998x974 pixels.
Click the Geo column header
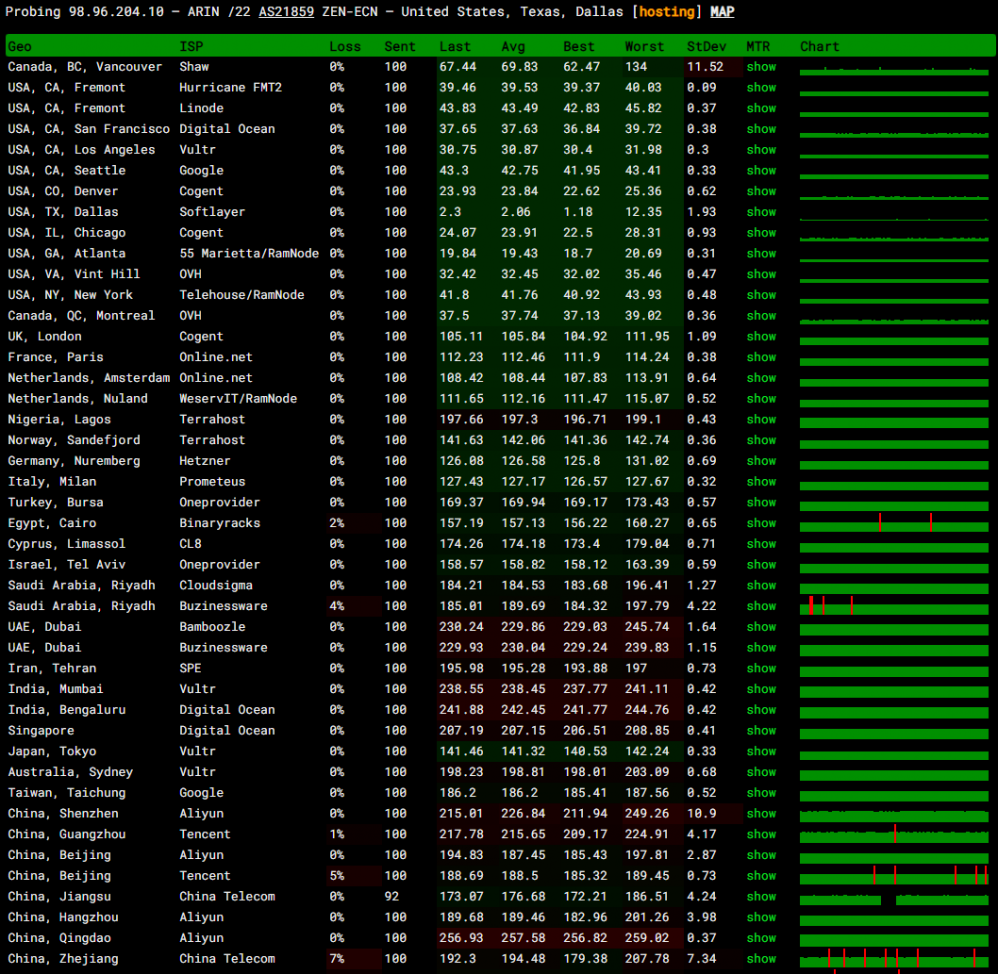coord(20,46)
